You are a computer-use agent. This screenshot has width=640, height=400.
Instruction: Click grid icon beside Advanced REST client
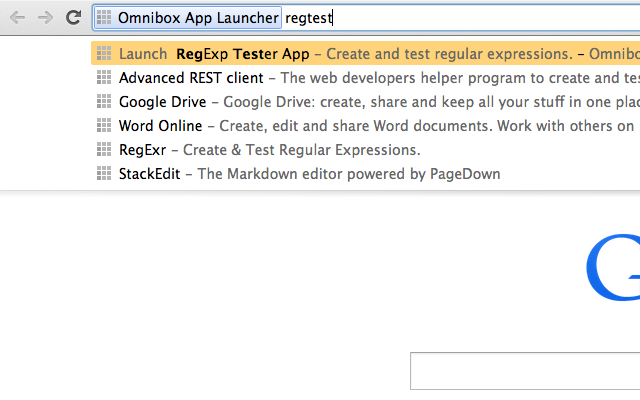(104, 77)
